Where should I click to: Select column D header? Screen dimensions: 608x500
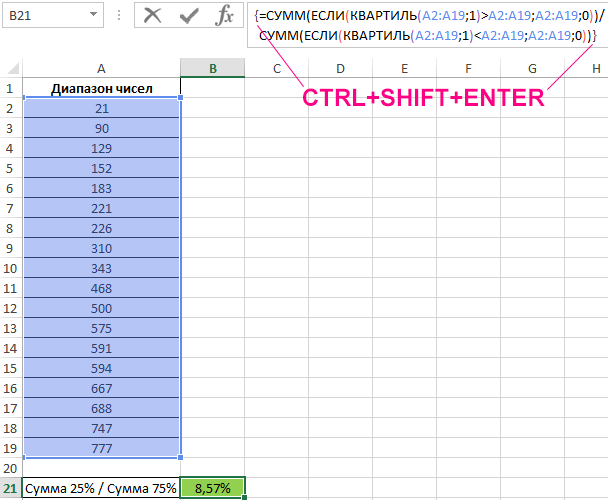(340, 68)
